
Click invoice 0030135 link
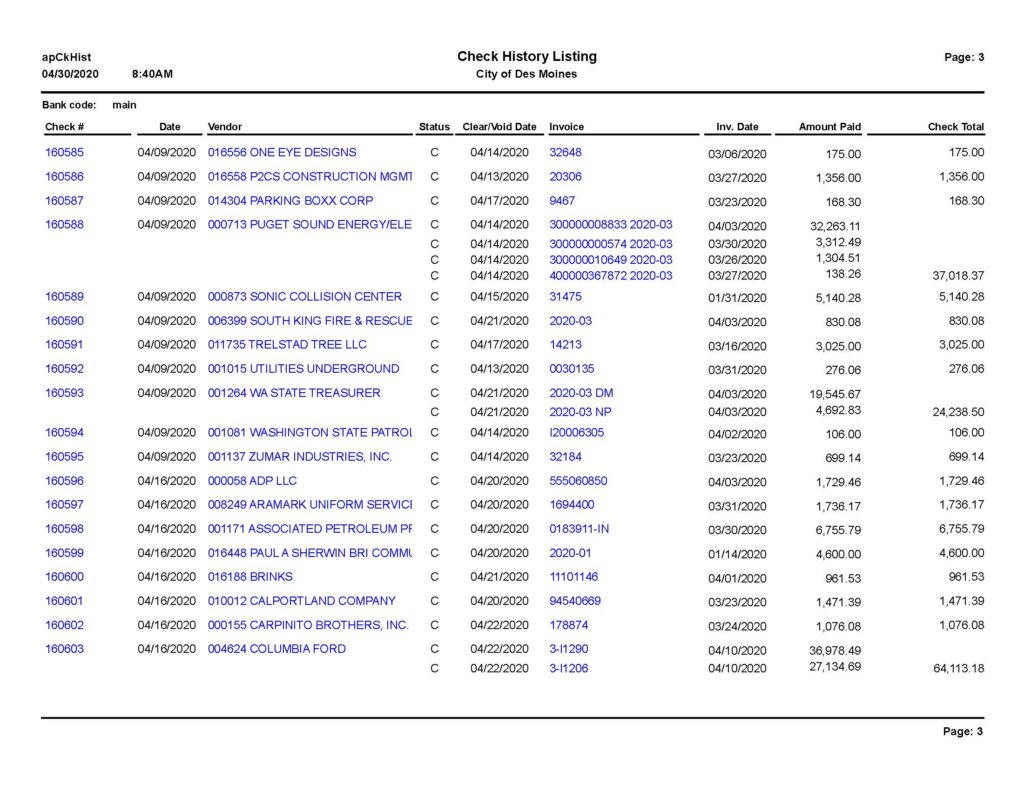pos(571,369)
